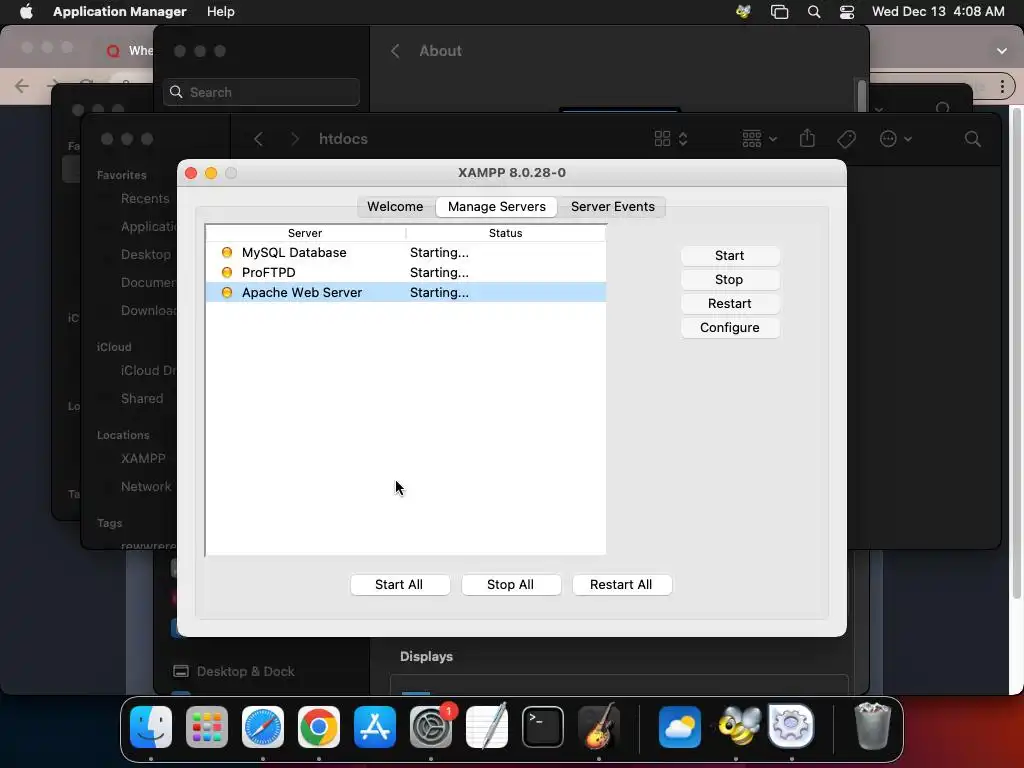This screenshot has width=1024, height=768.
Task: Open Safari from the Dock
Action: click(x=263, y=727)
